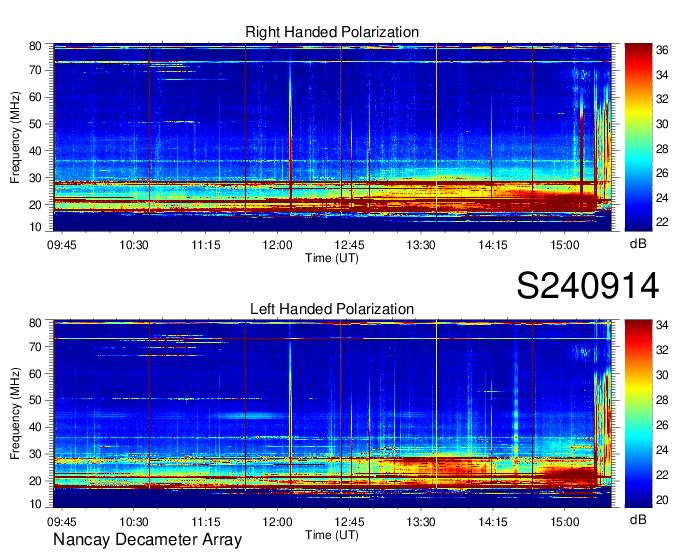Click the Frequency (MHz) axis label of Right Handed plot
680x552 pixels.
coord(15,137)
